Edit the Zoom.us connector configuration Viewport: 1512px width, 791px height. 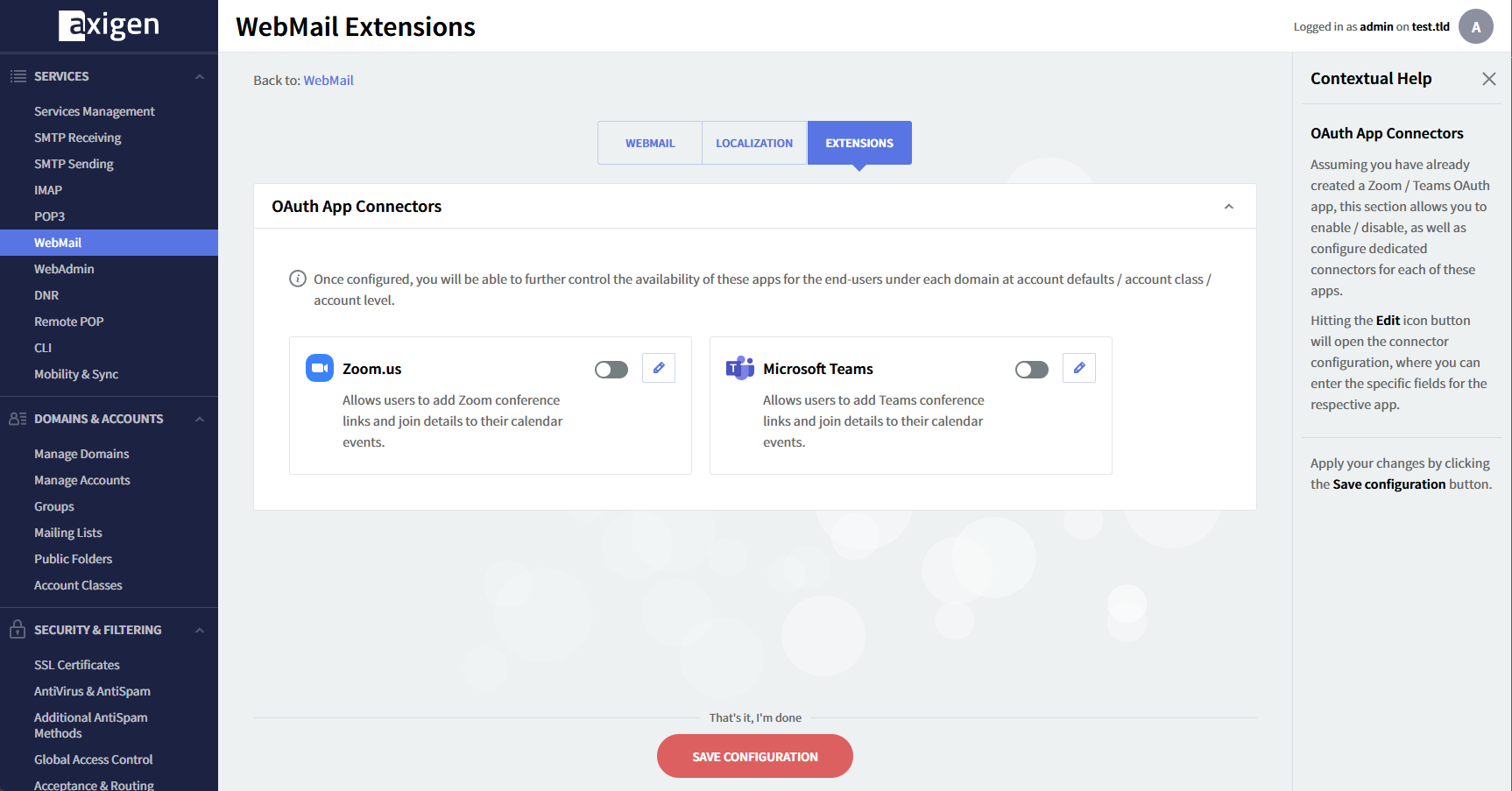click(659, 369)
